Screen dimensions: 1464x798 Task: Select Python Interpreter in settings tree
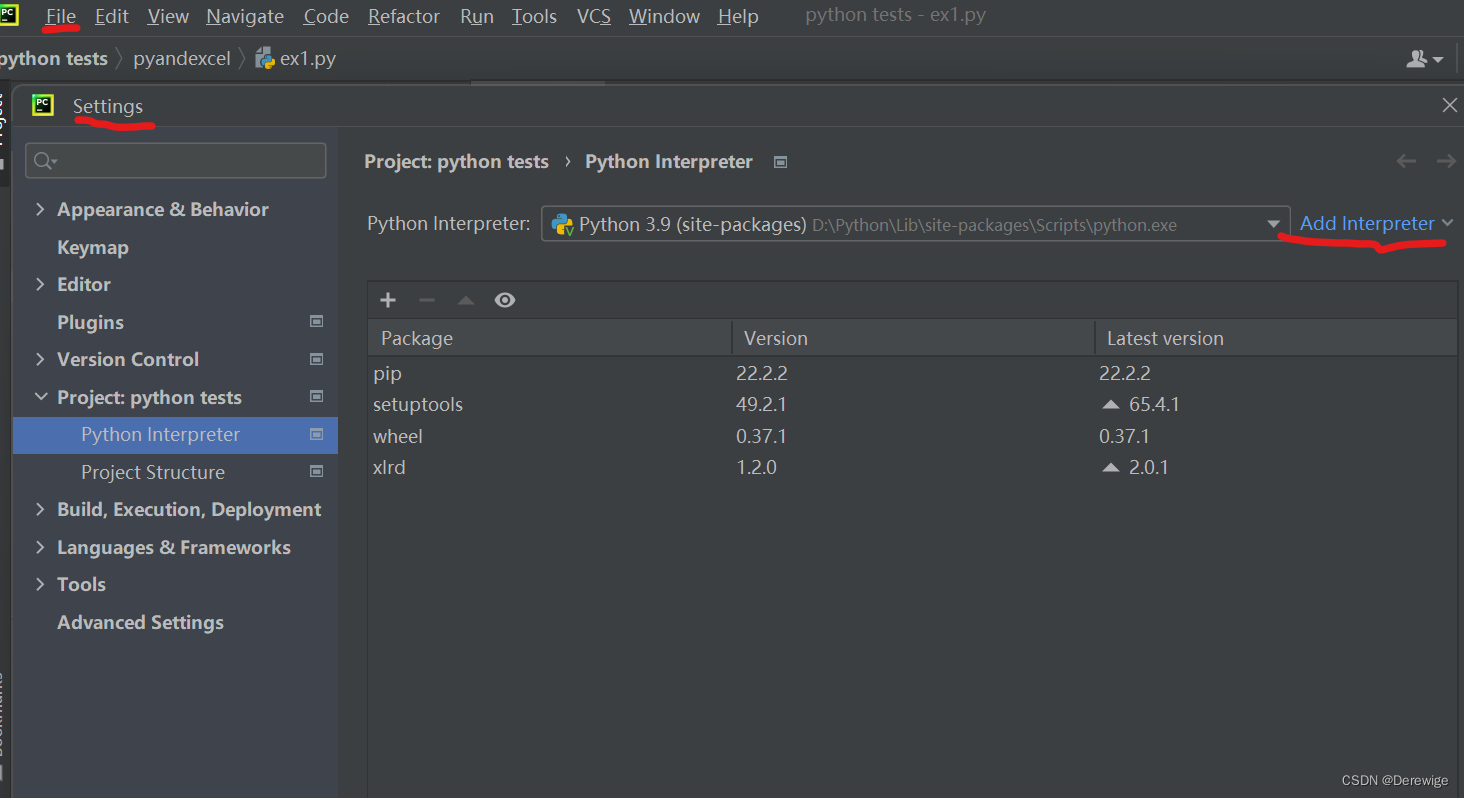click(x=175, y=434)
